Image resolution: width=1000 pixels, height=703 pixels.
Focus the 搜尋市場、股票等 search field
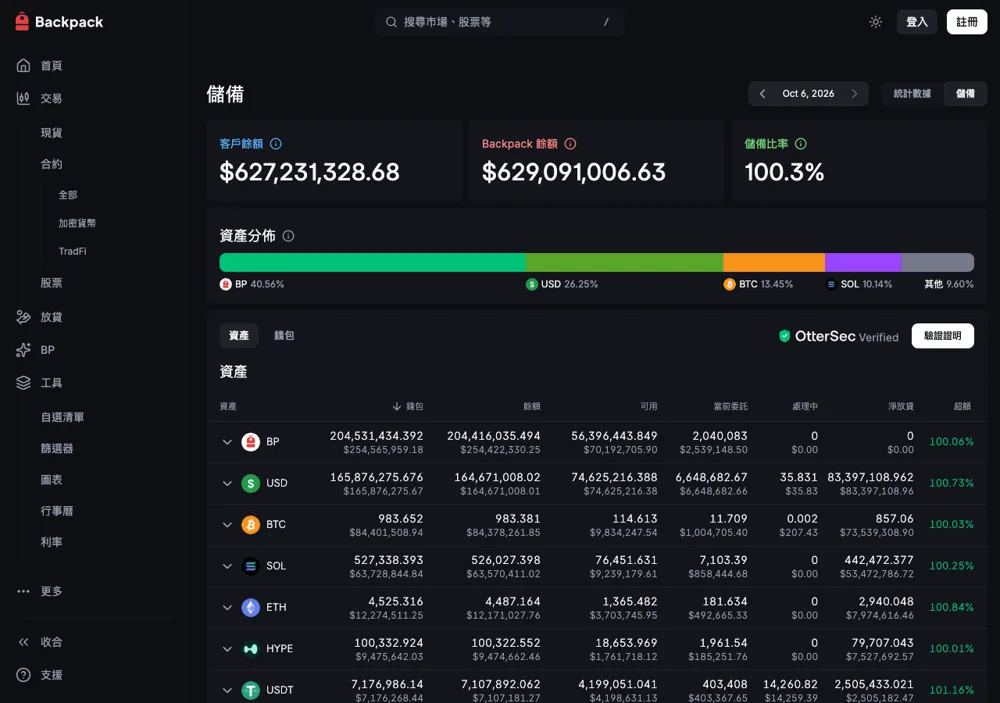[499, 22]
